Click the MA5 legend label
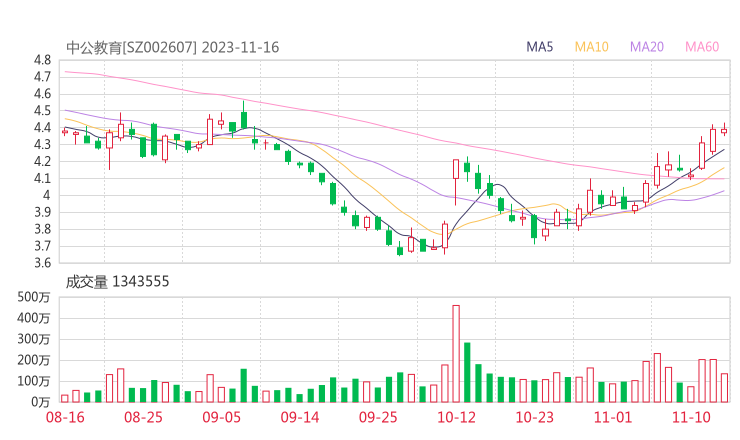740x440 pixels. [539, 47]
